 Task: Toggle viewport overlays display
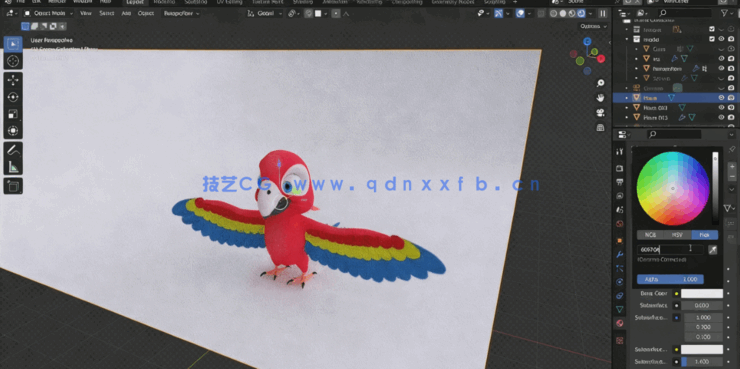pyautogui.click(x=520, y=13)
